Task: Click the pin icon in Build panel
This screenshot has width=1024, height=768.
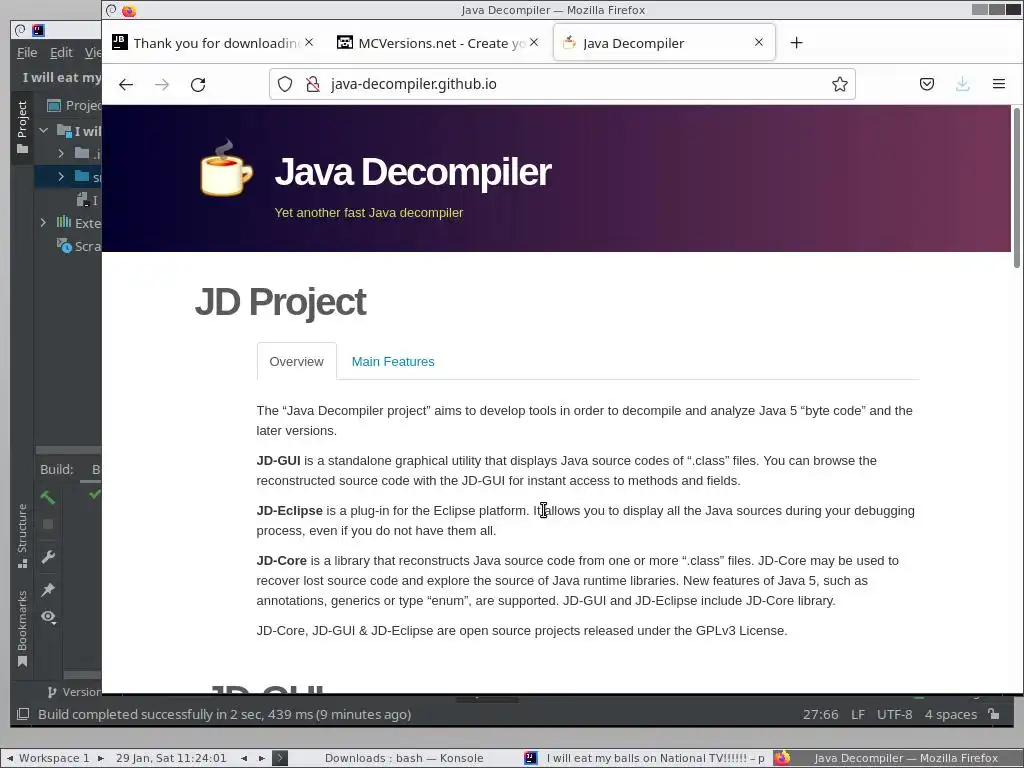Action: 48,590
